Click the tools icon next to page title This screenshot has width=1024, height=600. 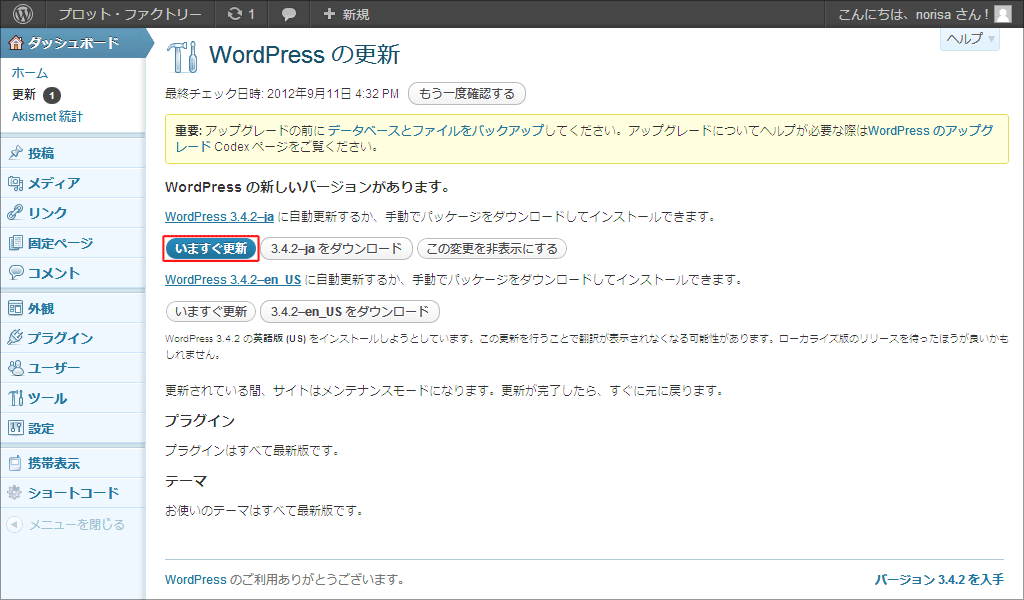point(182,56)
